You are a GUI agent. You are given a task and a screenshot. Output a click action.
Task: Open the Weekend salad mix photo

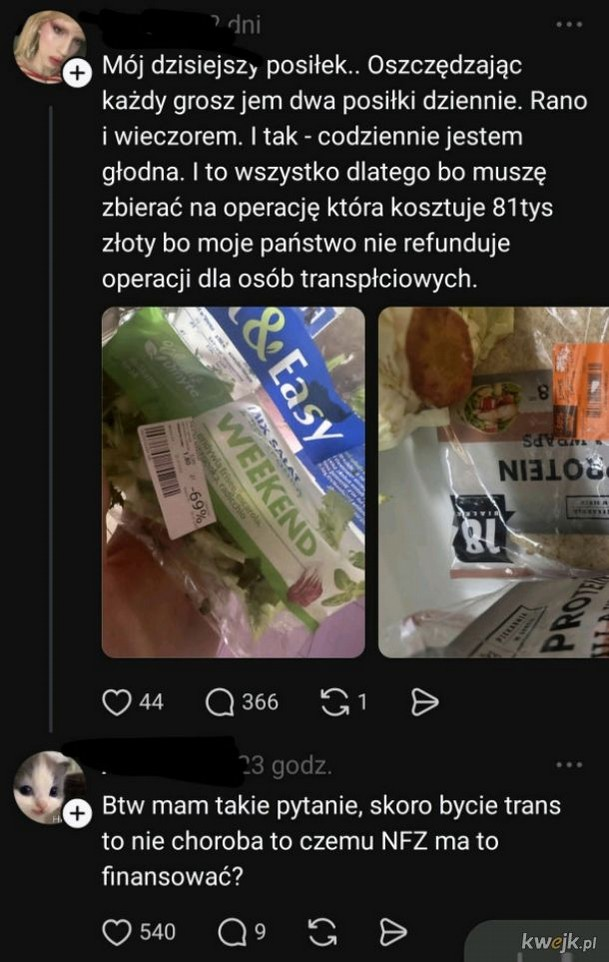tap(233, 482)
